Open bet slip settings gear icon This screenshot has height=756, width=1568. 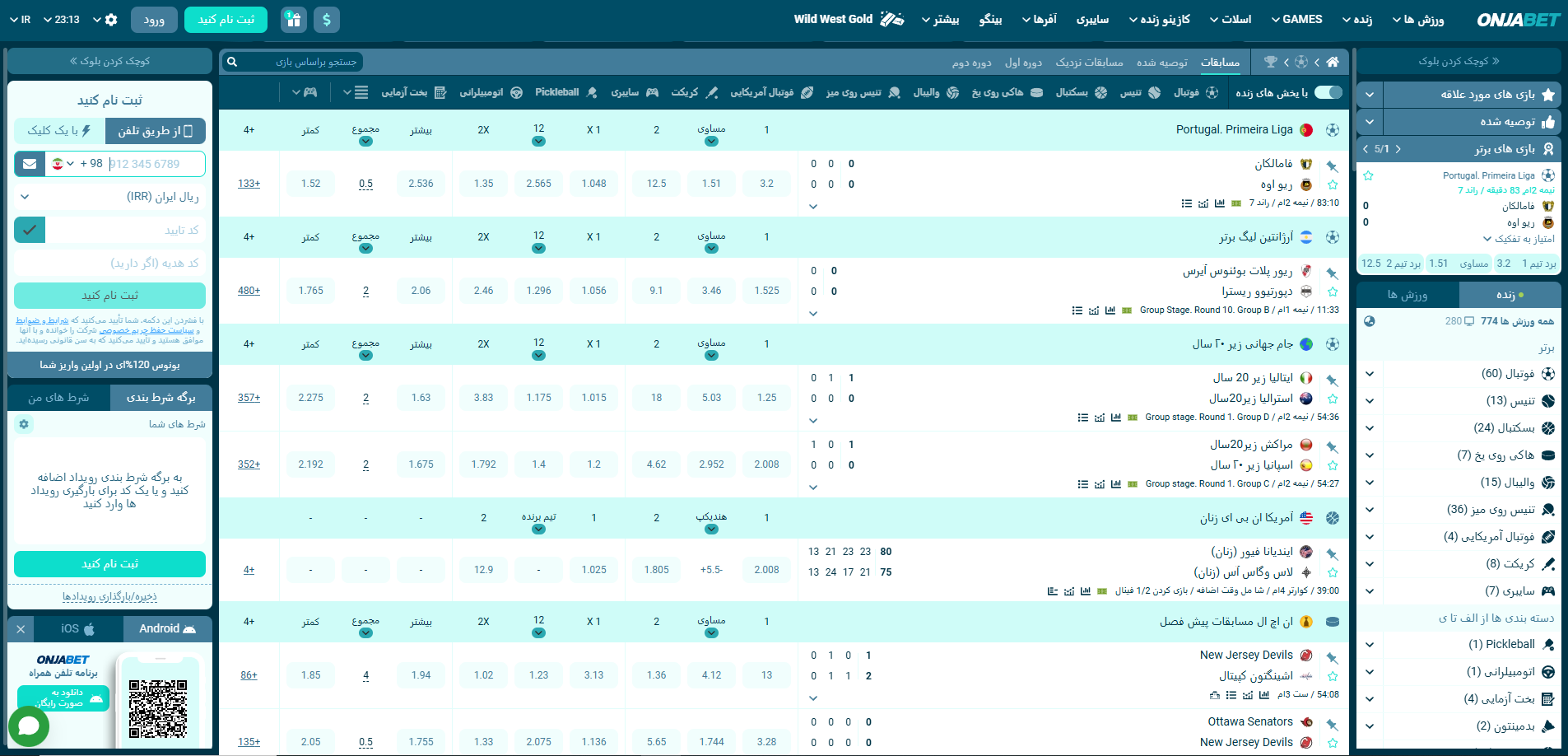coord(24,424)
